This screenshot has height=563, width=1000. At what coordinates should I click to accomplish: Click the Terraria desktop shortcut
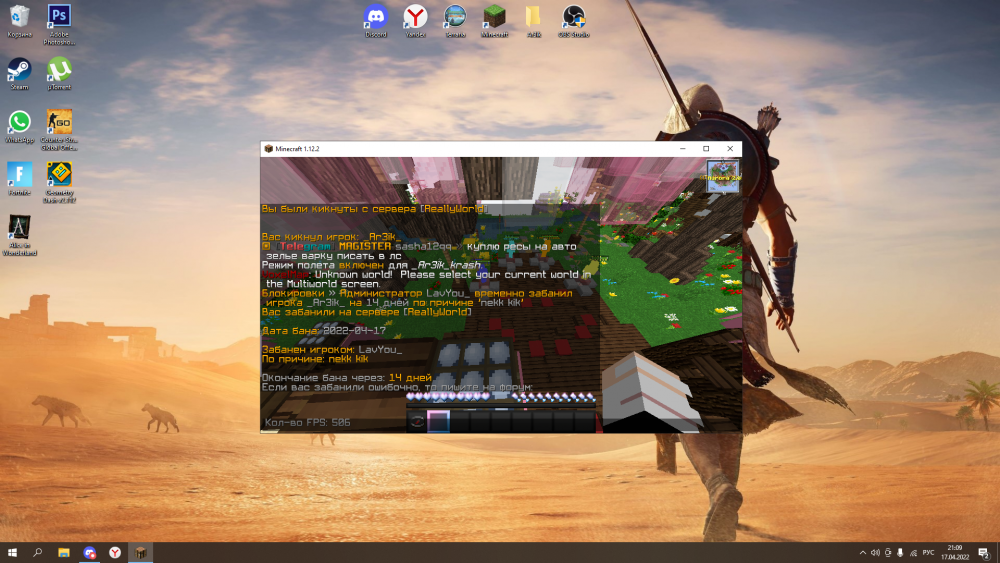click(x=455, y=21)
